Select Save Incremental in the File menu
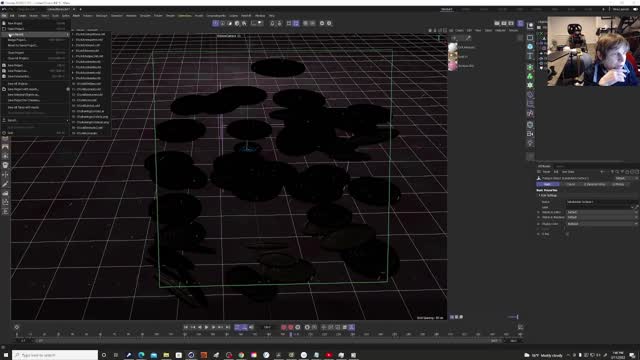This screenshot has width=640, height=360. pyautogui.click(x=19, y=76)
